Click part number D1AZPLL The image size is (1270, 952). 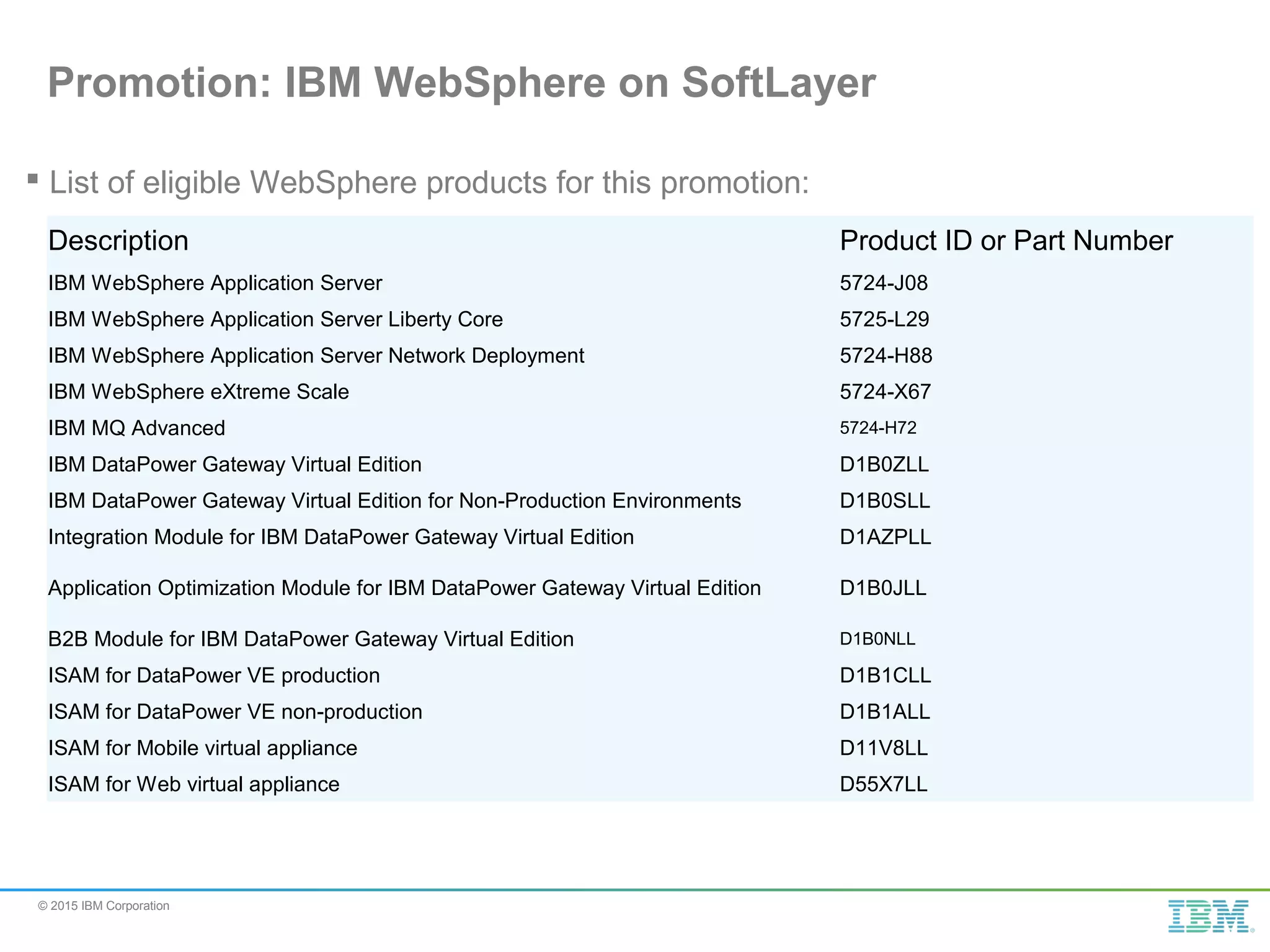tap(886, 537)
